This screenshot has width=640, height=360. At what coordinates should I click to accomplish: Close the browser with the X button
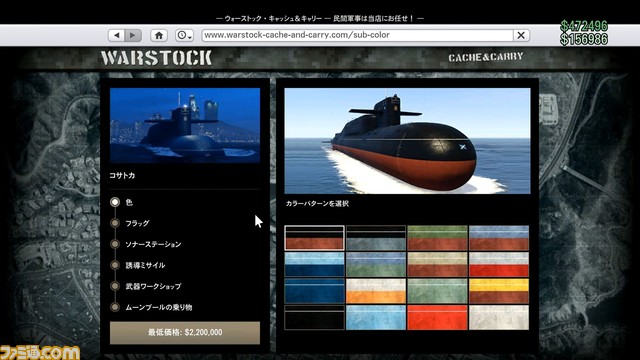pyautogui.click(x=521, y=36)
